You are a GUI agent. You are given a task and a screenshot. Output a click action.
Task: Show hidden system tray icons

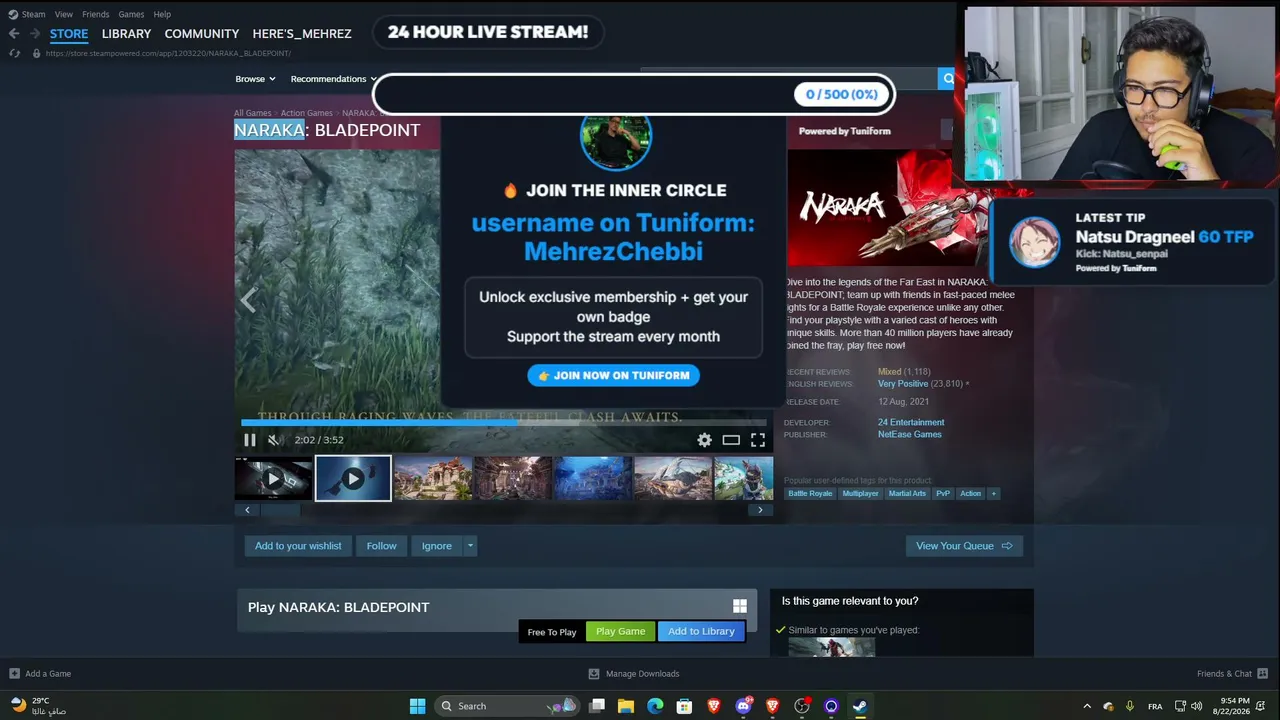(1087, 706)
